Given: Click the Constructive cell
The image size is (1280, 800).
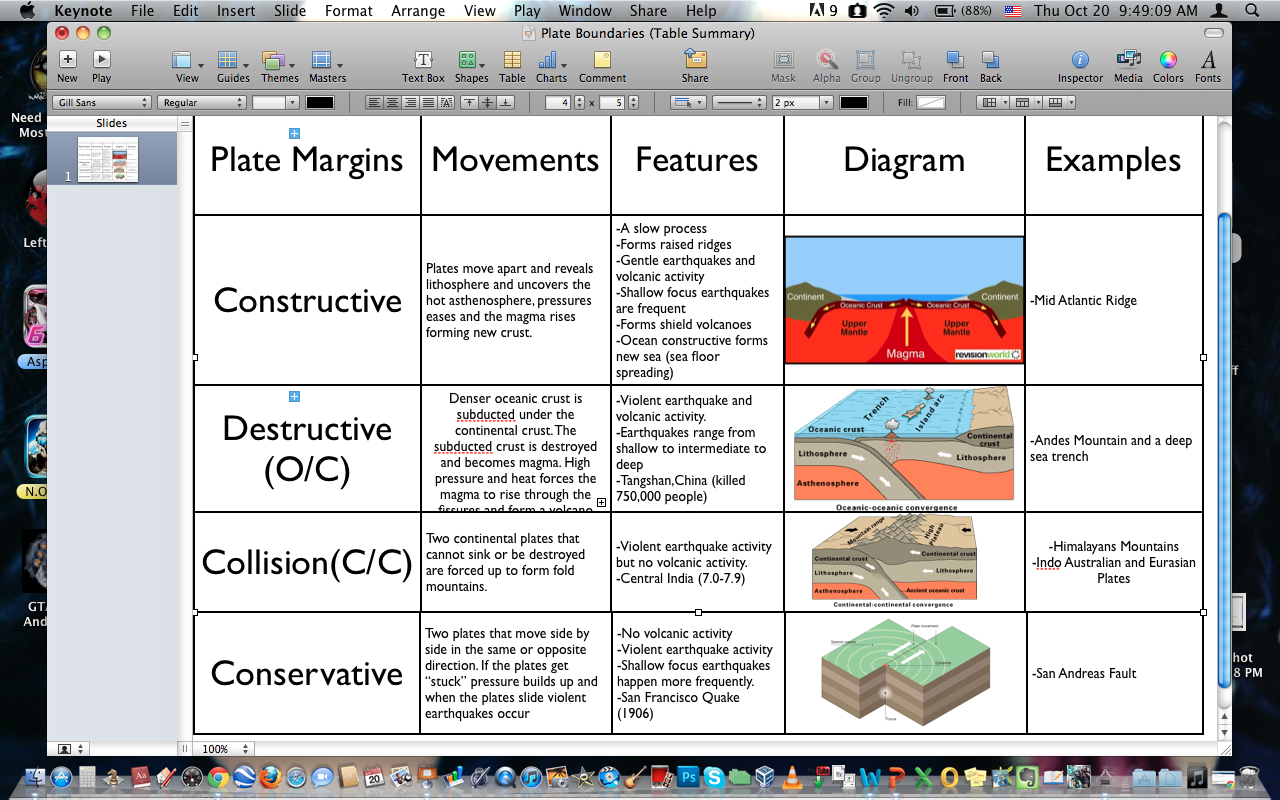Looking at the screenshot, I should pos(307,300).
